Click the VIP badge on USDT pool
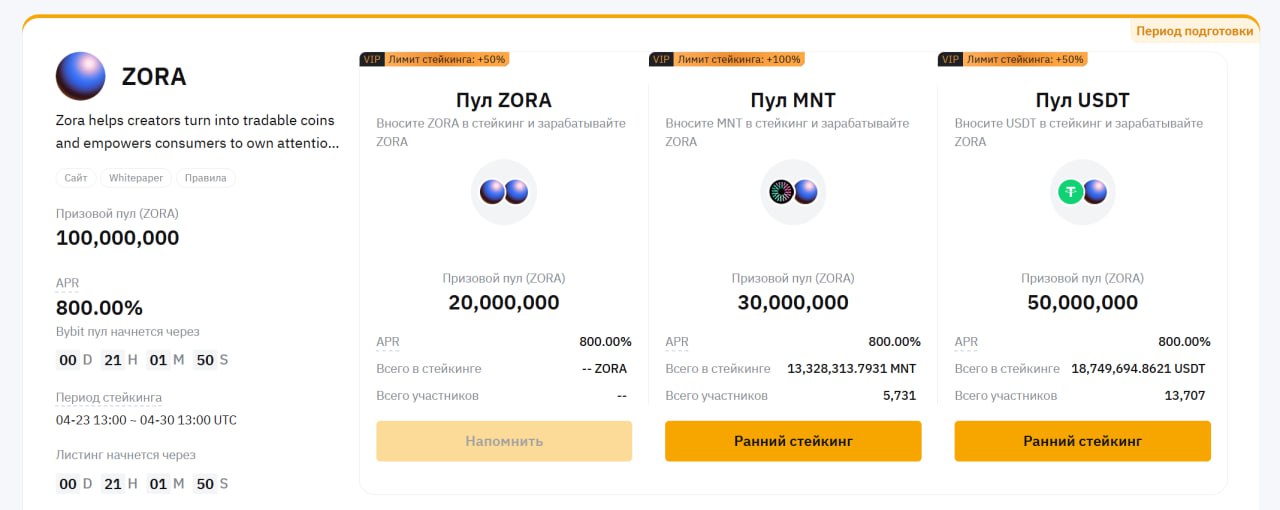Image resolution: width=1280 pixels, height=510 pixels. pyautogui.click(x=951, y=59)
